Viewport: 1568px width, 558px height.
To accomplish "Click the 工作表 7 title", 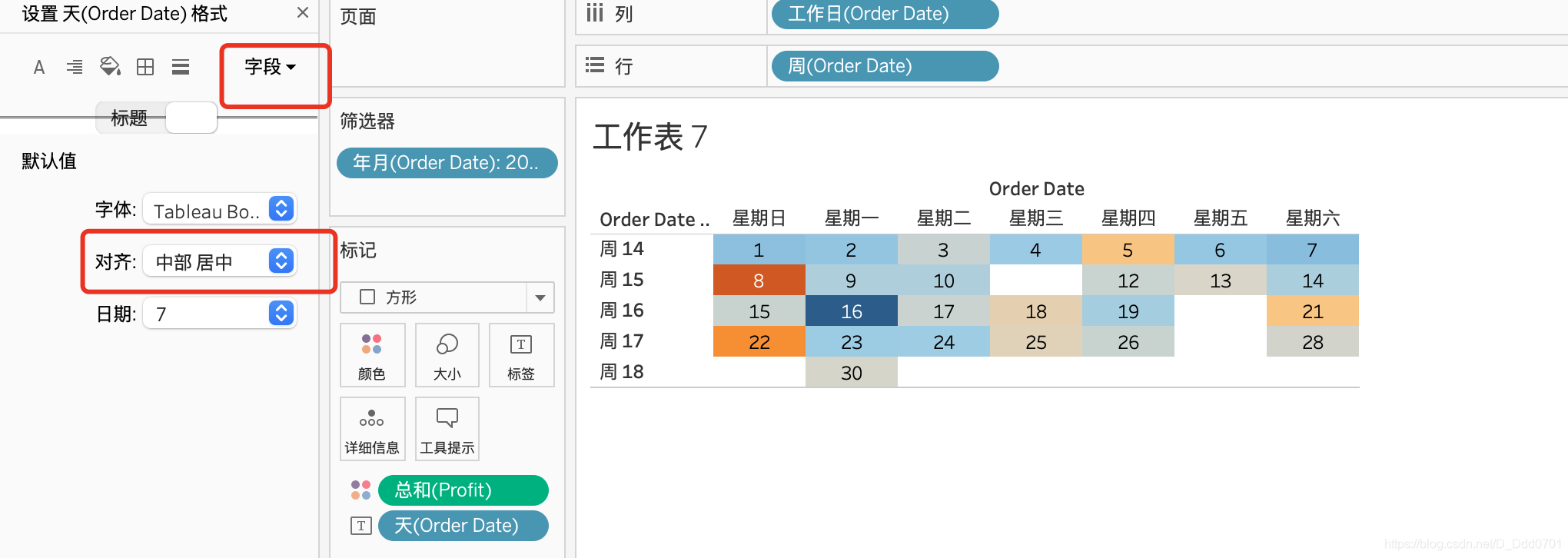I will [x=650, y=137].
